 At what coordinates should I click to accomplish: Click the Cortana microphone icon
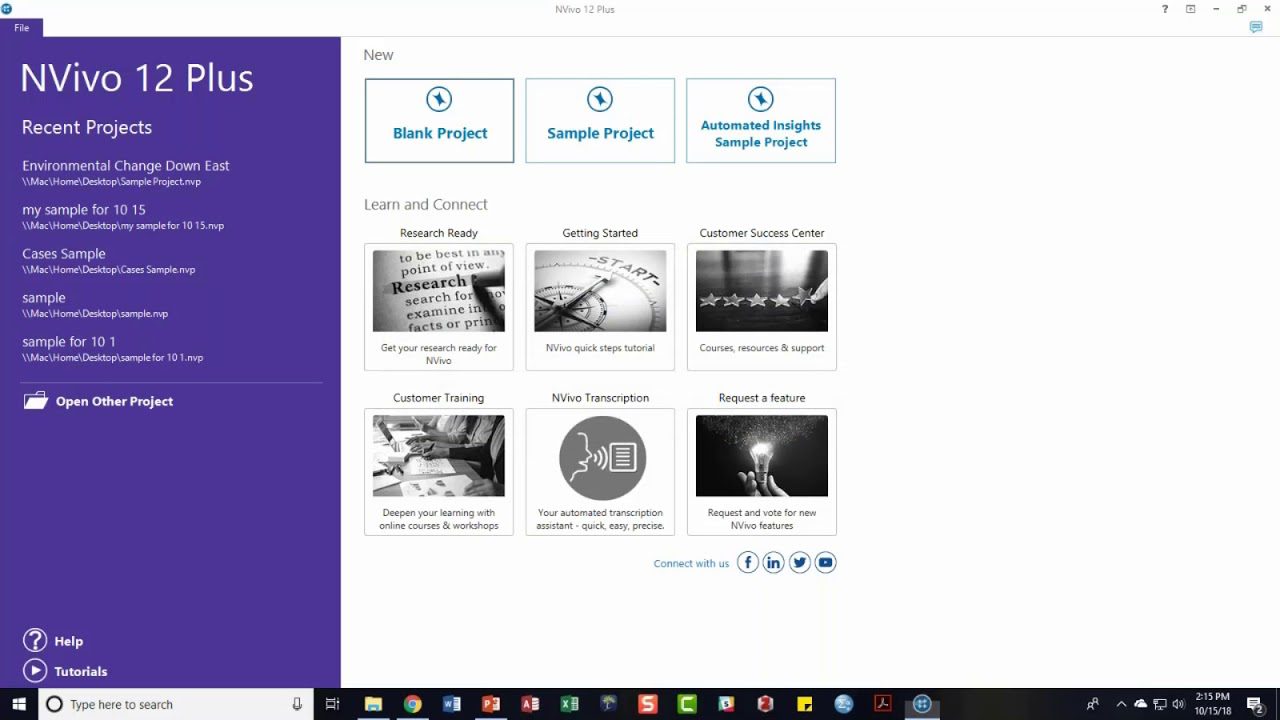(297, 704)
